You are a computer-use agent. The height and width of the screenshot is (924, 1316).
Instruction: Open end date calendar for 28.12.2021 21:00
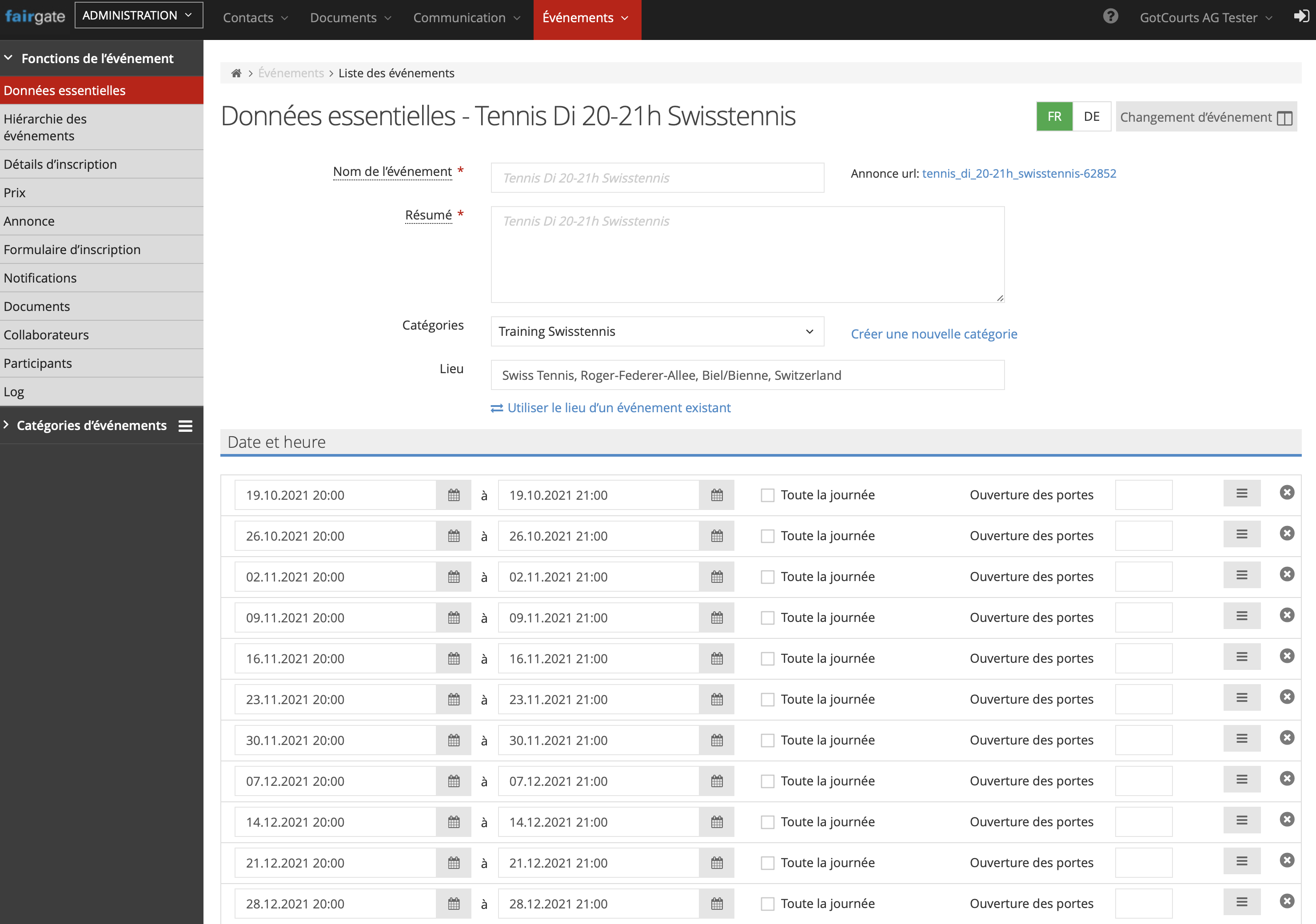coord(717,904)
